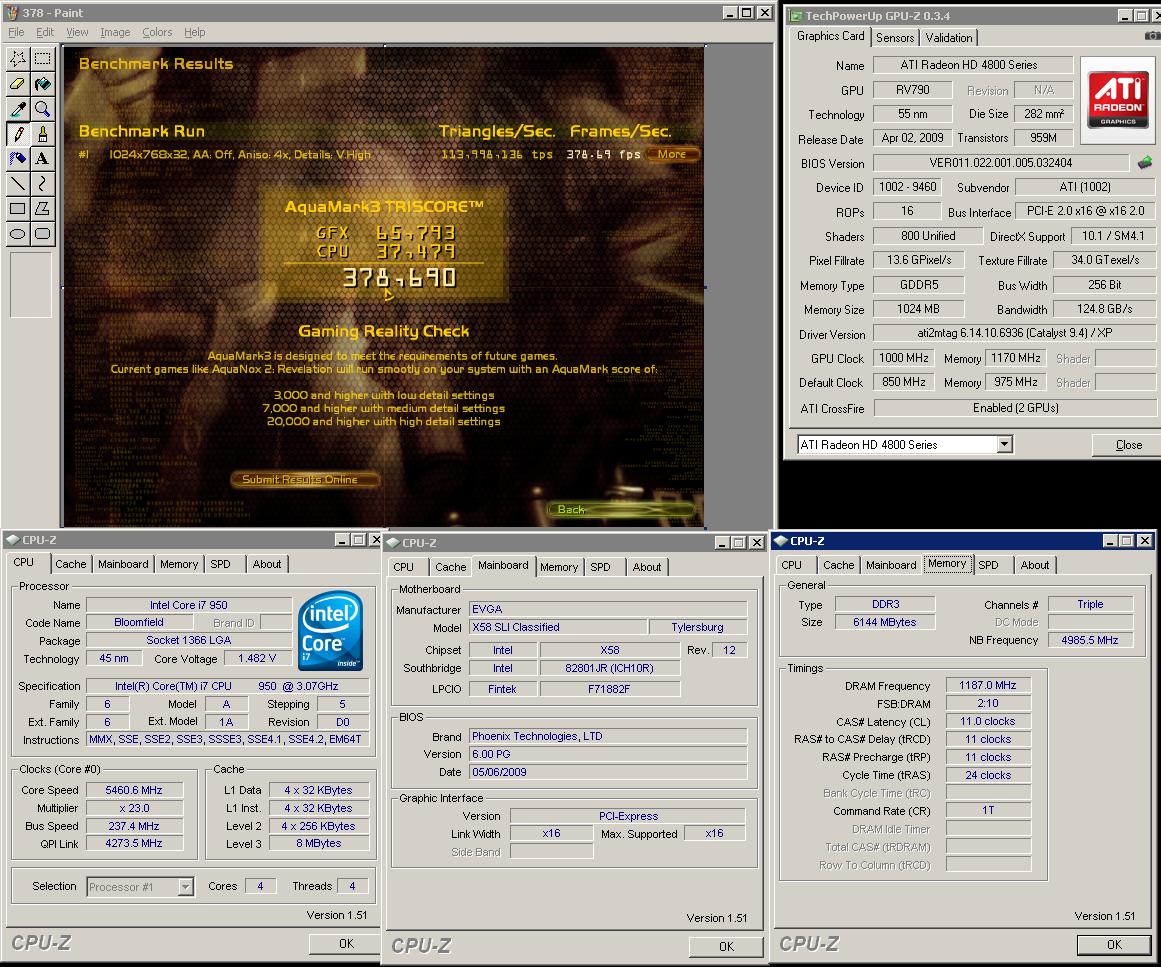Open the Graphics Card tab in GPU-Z
The width and height of the screenshot is (1161, 967).
(830, 36)
